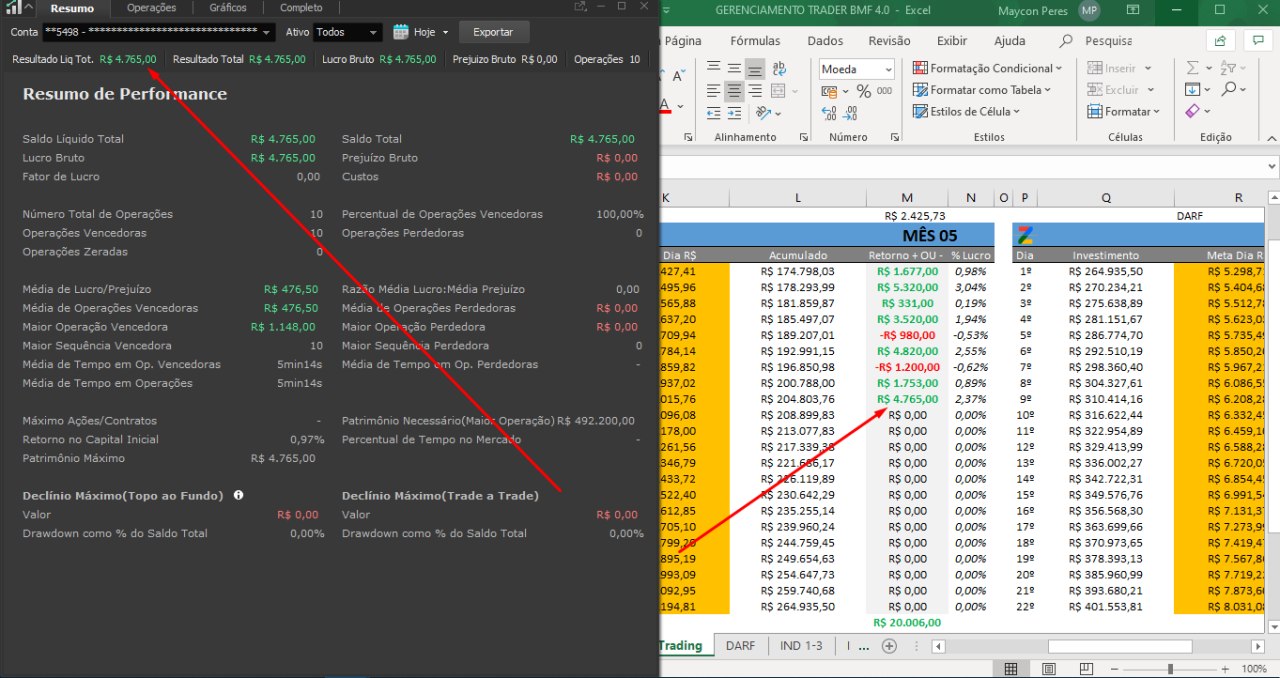Open the Moeda number format dropdown

pyautogui.click(x=887, y=69)
